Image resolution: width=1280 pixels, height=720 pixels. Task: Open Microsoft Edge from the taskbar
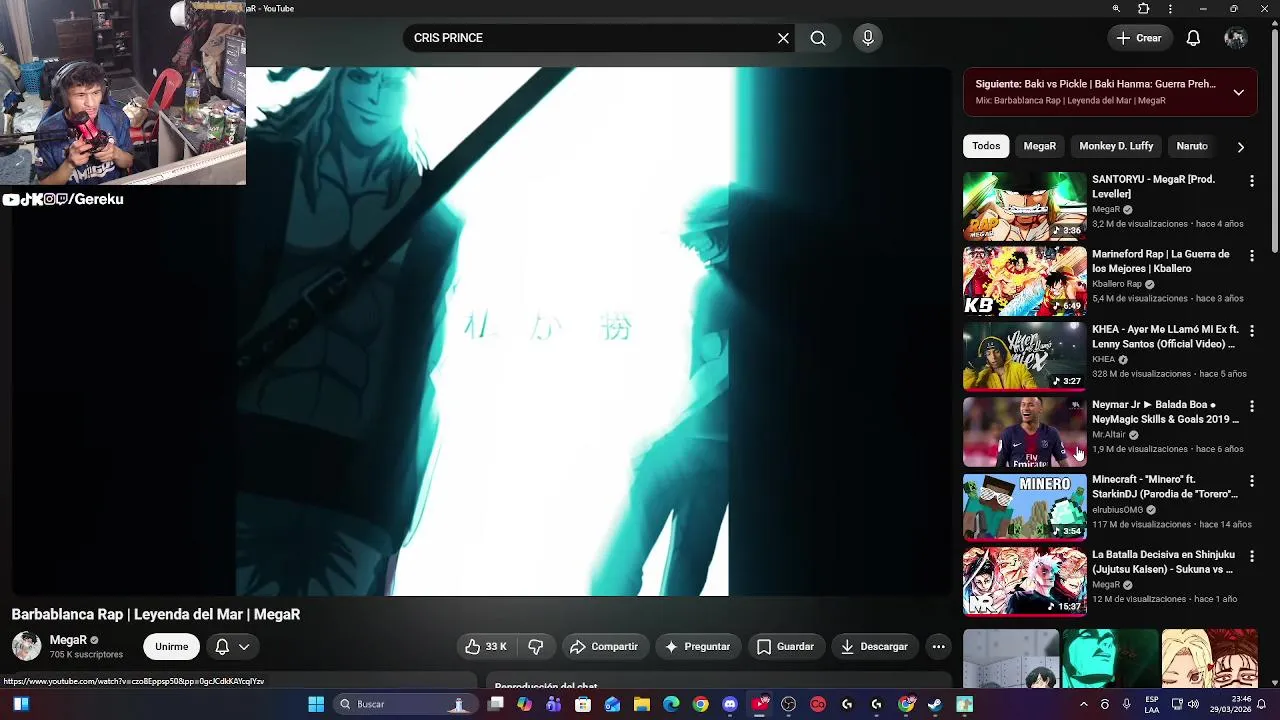pyautogui.click(x=671, y=704)
